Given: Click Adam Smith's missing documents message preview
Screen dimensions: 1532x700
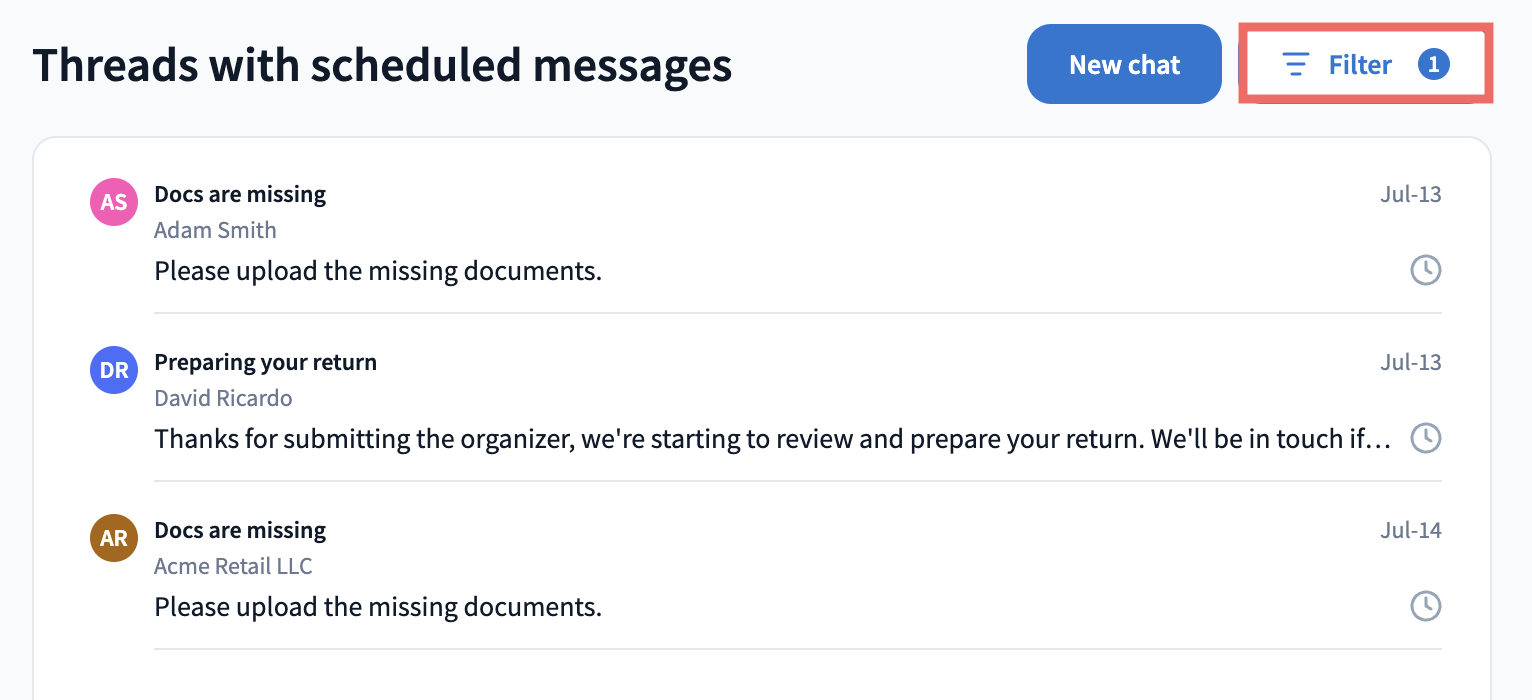Looking at the screenshot, I should (378, 270).
